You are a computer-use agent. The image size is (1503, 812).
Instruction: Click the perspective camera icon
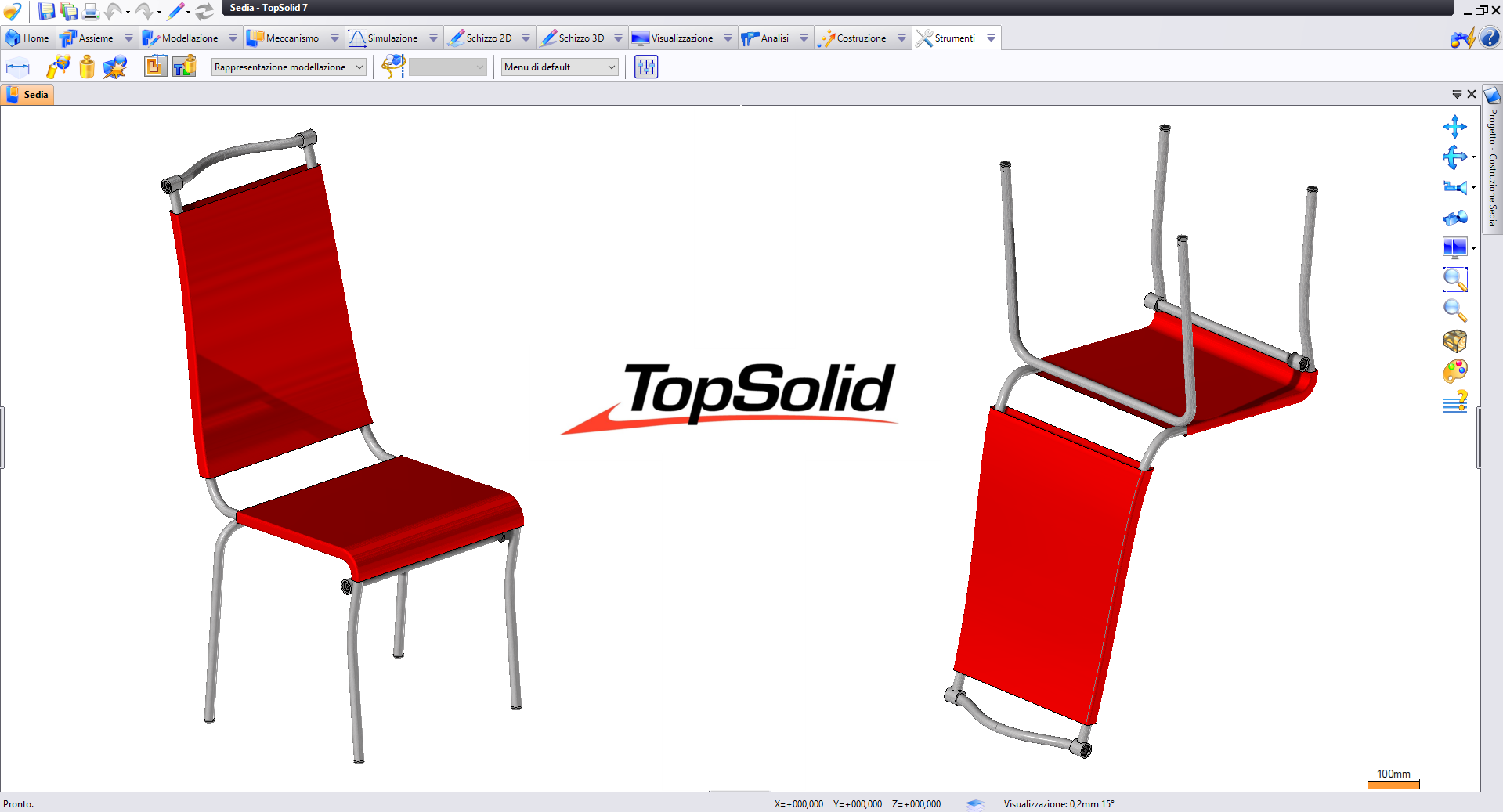coord(1454,218)
